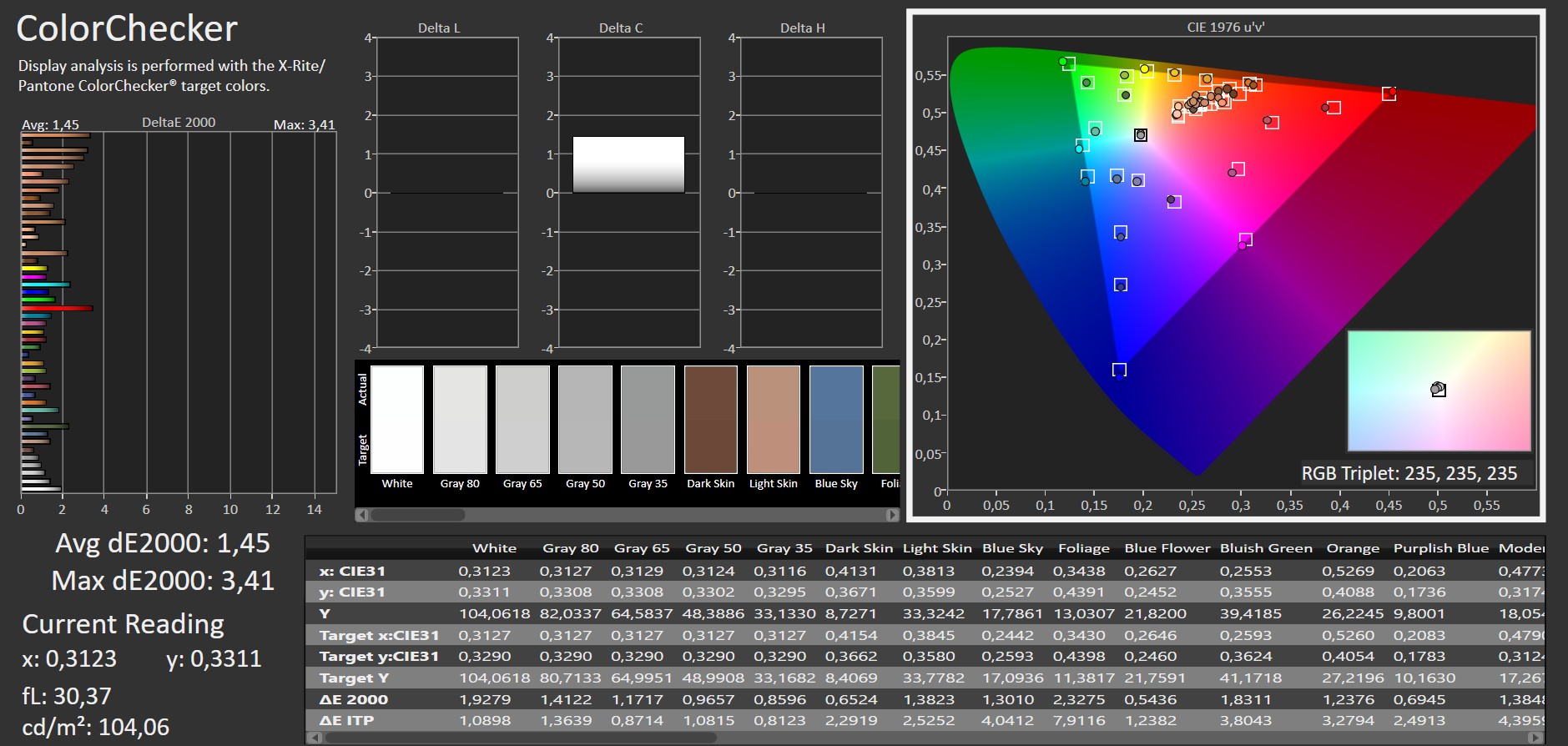Click the CIE 1976 u'v' chart title
The height and width of the screenshot is (746, 1568).
pos(1225,27)
